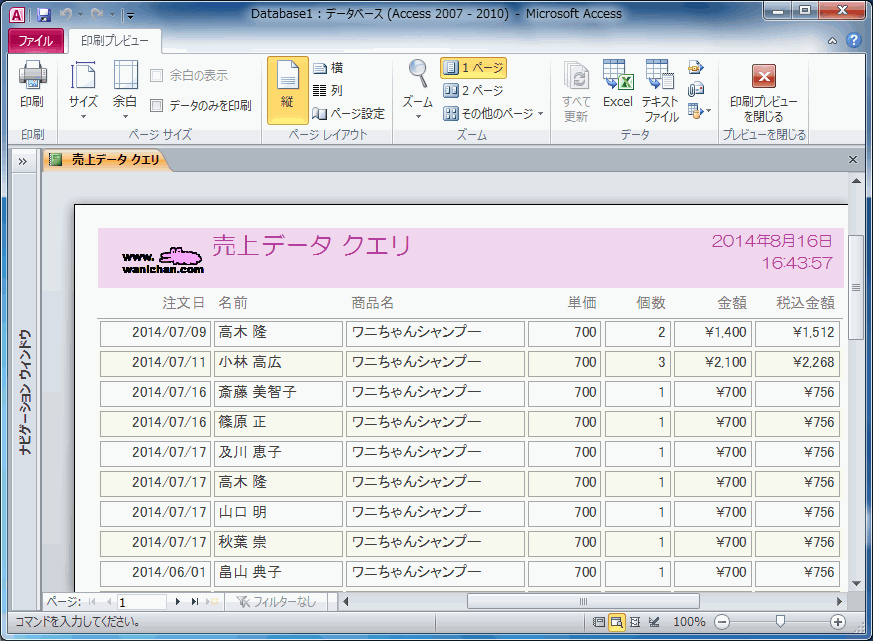Select 1 ページ view

coord(473,68)
